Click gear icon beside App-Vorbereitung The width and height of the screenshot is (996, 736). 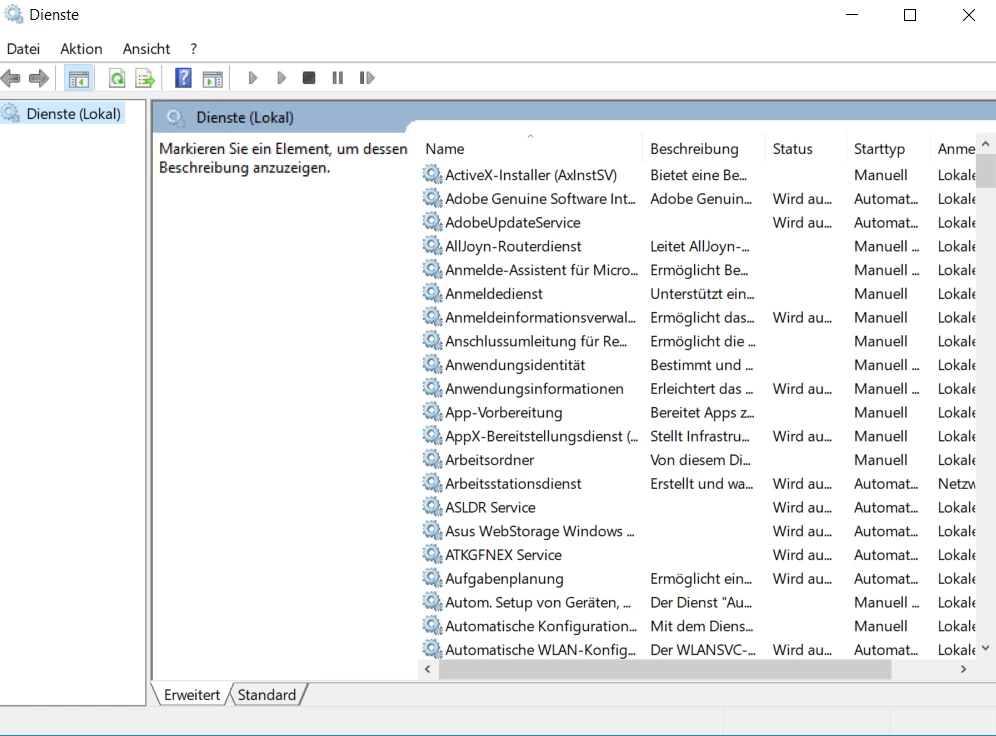point(432,411)
